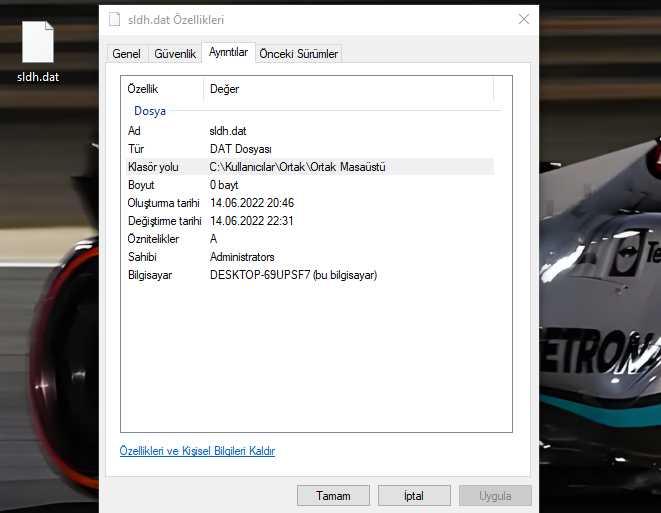Click the Oluşturma tarihi value 20:46
This screenshot has height=513, width=661.
click(x=252, y=203)
